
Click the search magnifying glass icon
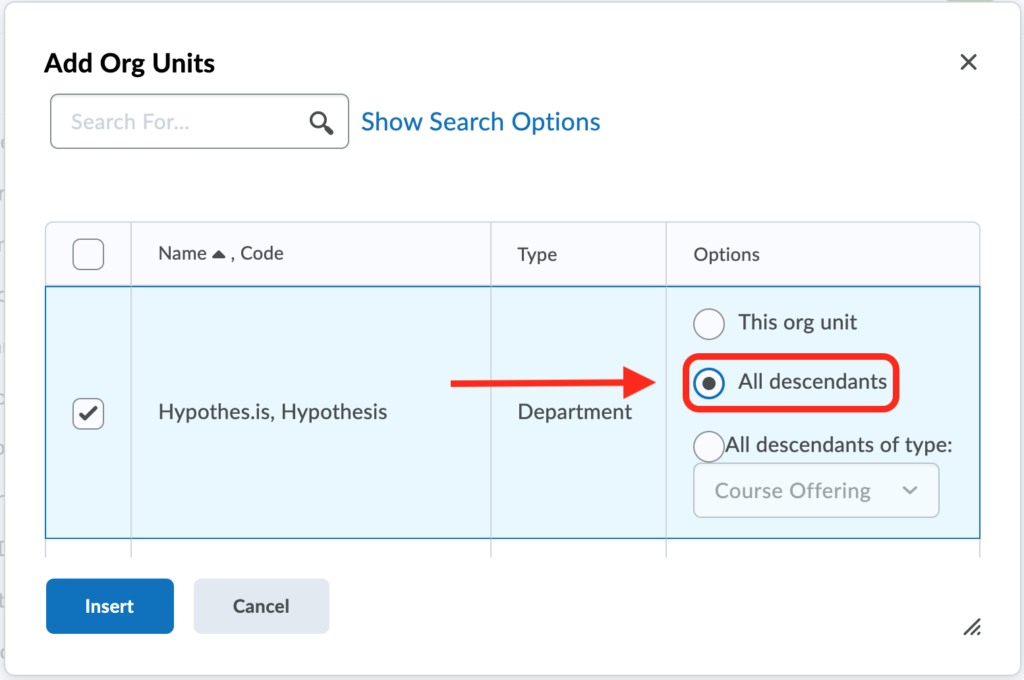coord(321,121)
